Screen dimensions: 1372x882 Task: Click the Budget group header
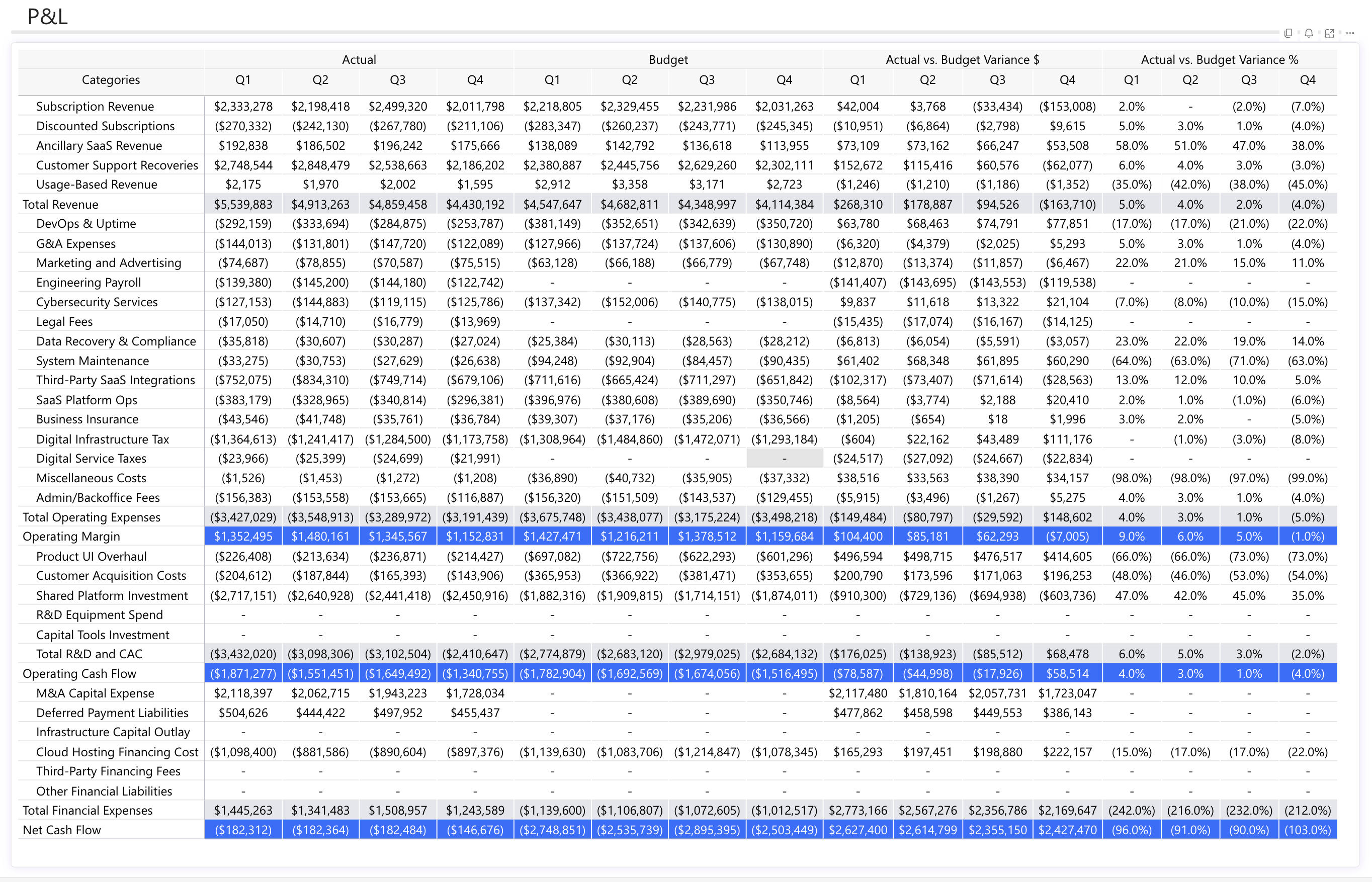[x=668, y=59]
